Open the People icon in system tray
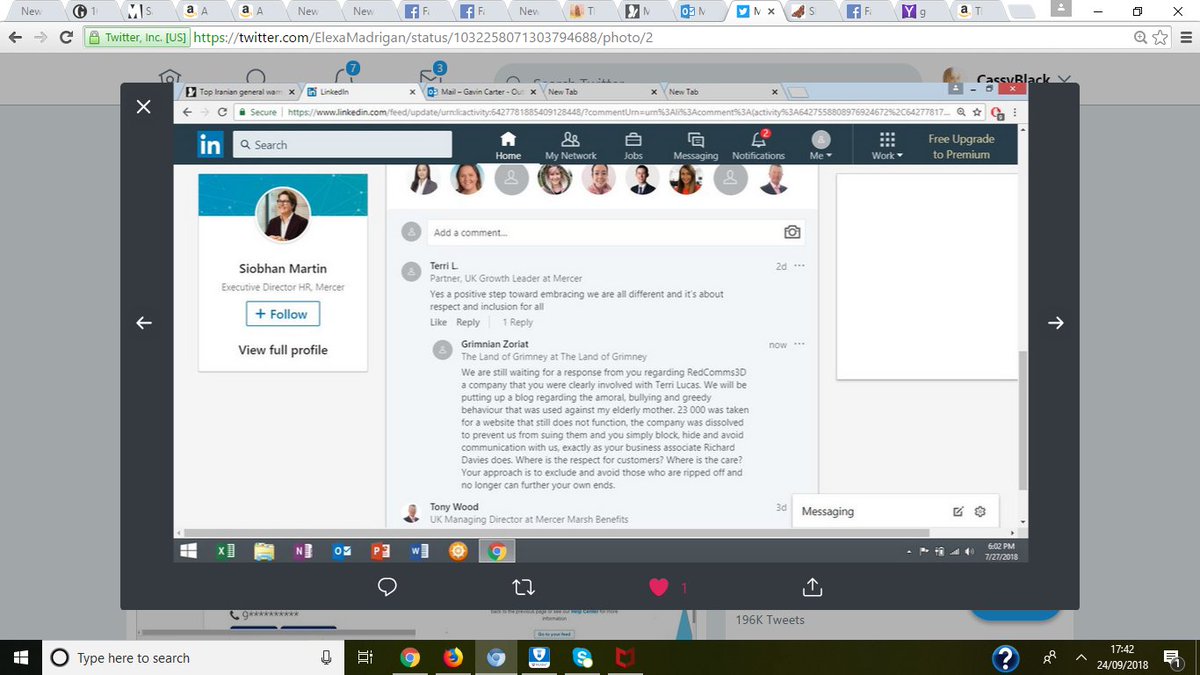This screenshot has width=1200, height=675. click(1050, 657)
